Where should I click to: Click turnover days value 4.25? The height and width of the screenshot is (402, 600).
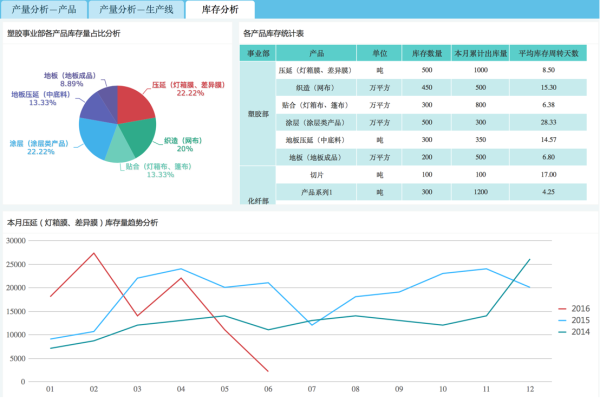click(548, 192)
